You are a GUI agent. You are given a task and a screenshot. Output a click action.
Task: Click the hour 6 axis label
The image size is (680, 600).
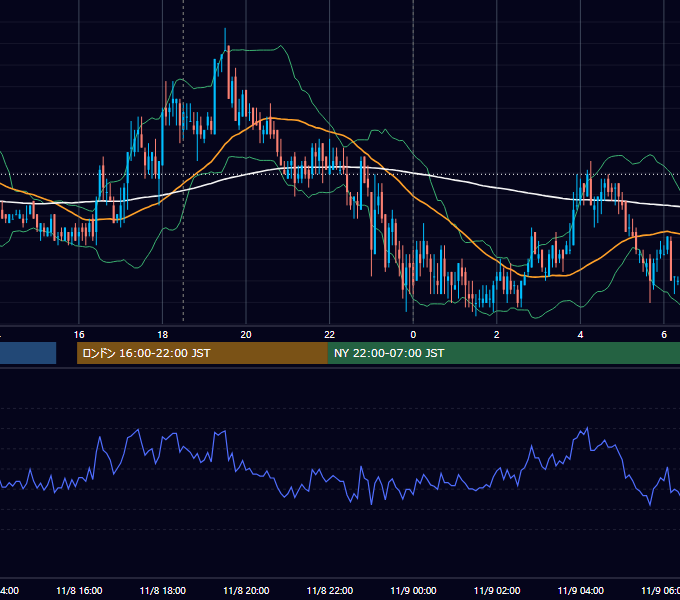[x=664, y=334]
